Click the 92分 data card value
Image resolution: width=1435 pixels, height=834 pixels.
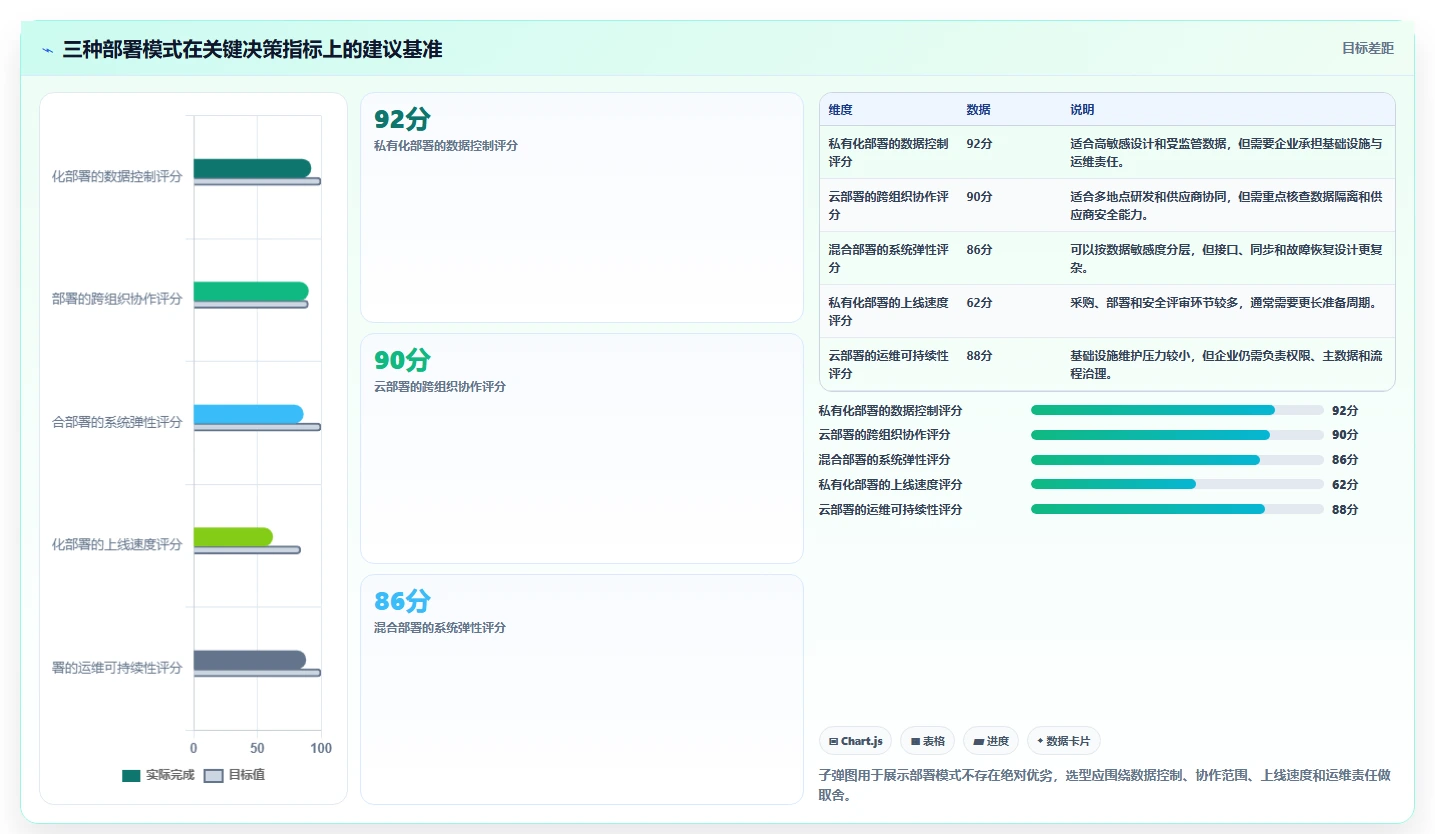(x=402, y=119)
